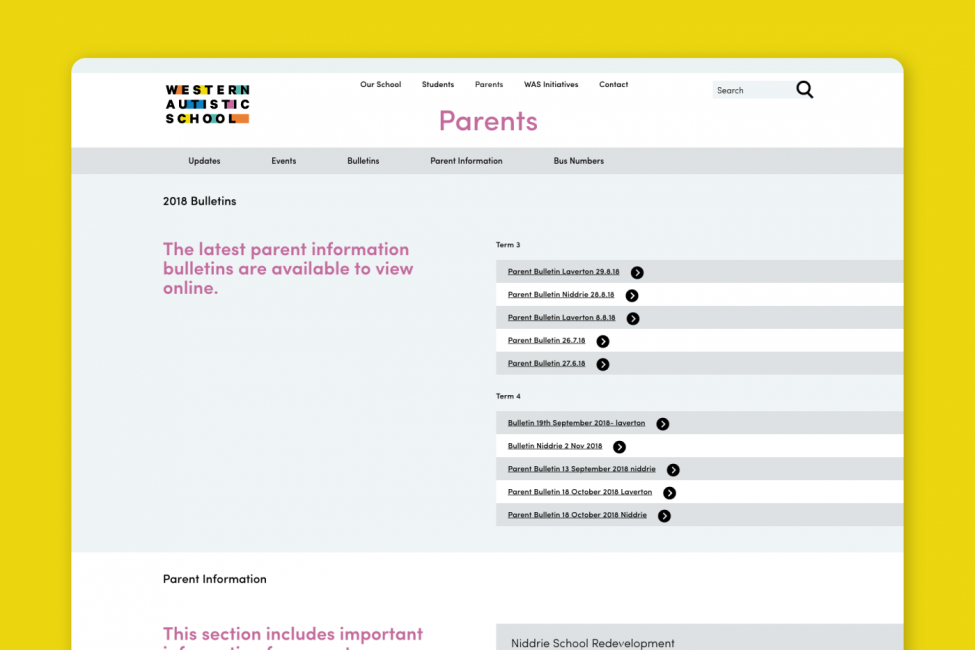The width and height of the screenshot is (975, 650).
Task: Click arrow icon beside Parent Bulletin 13 September 2018 niddrie
Action: pos(673,470)
